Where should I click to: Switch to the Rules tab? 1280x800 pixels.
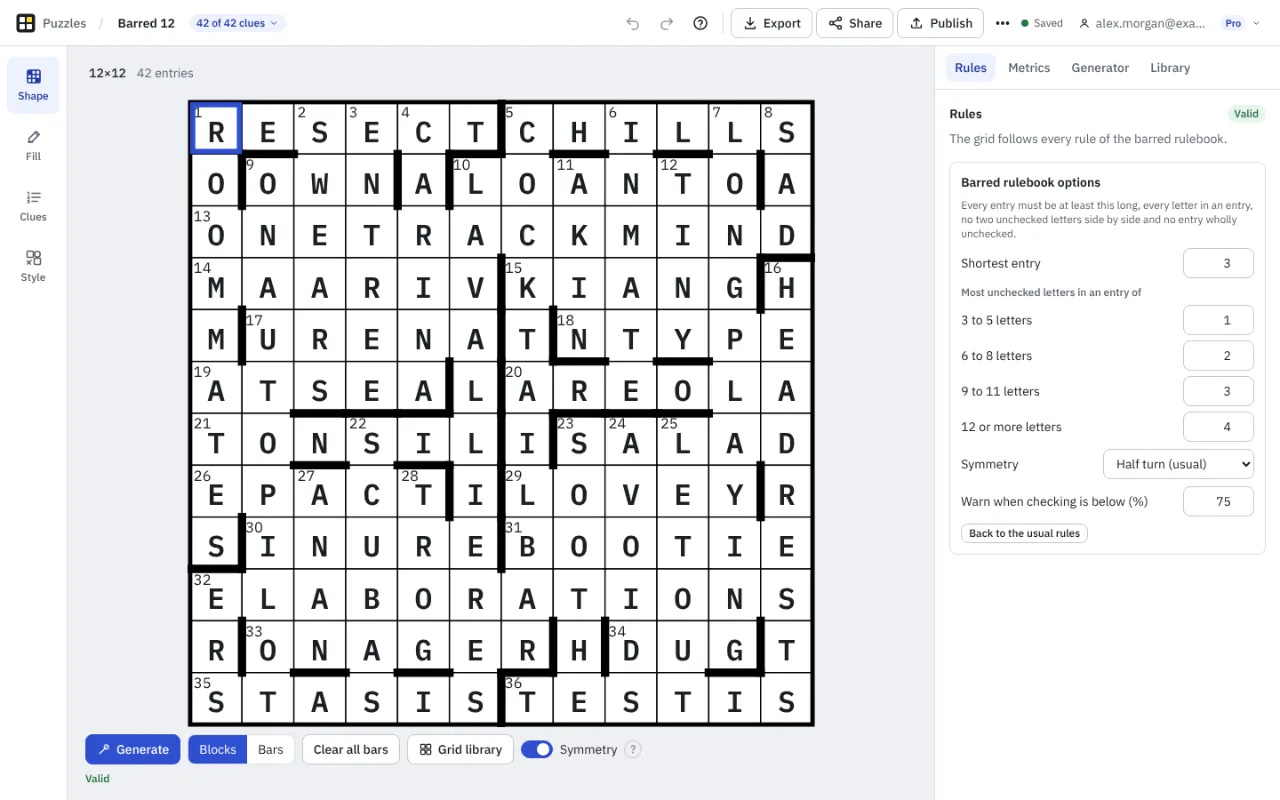(x=970, y=68)
